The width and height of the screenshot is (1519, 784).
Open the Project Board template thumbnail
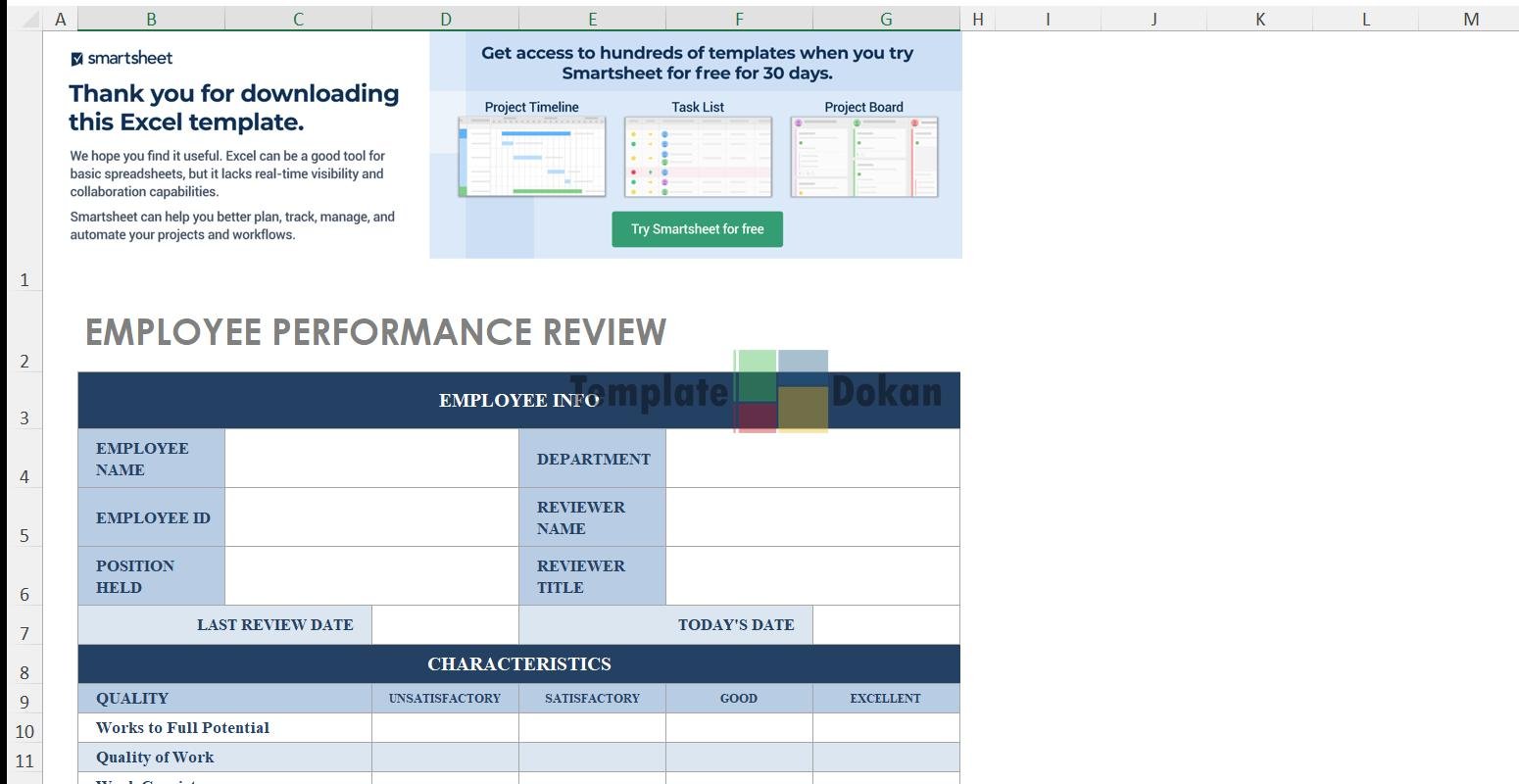tap(863, 157)
